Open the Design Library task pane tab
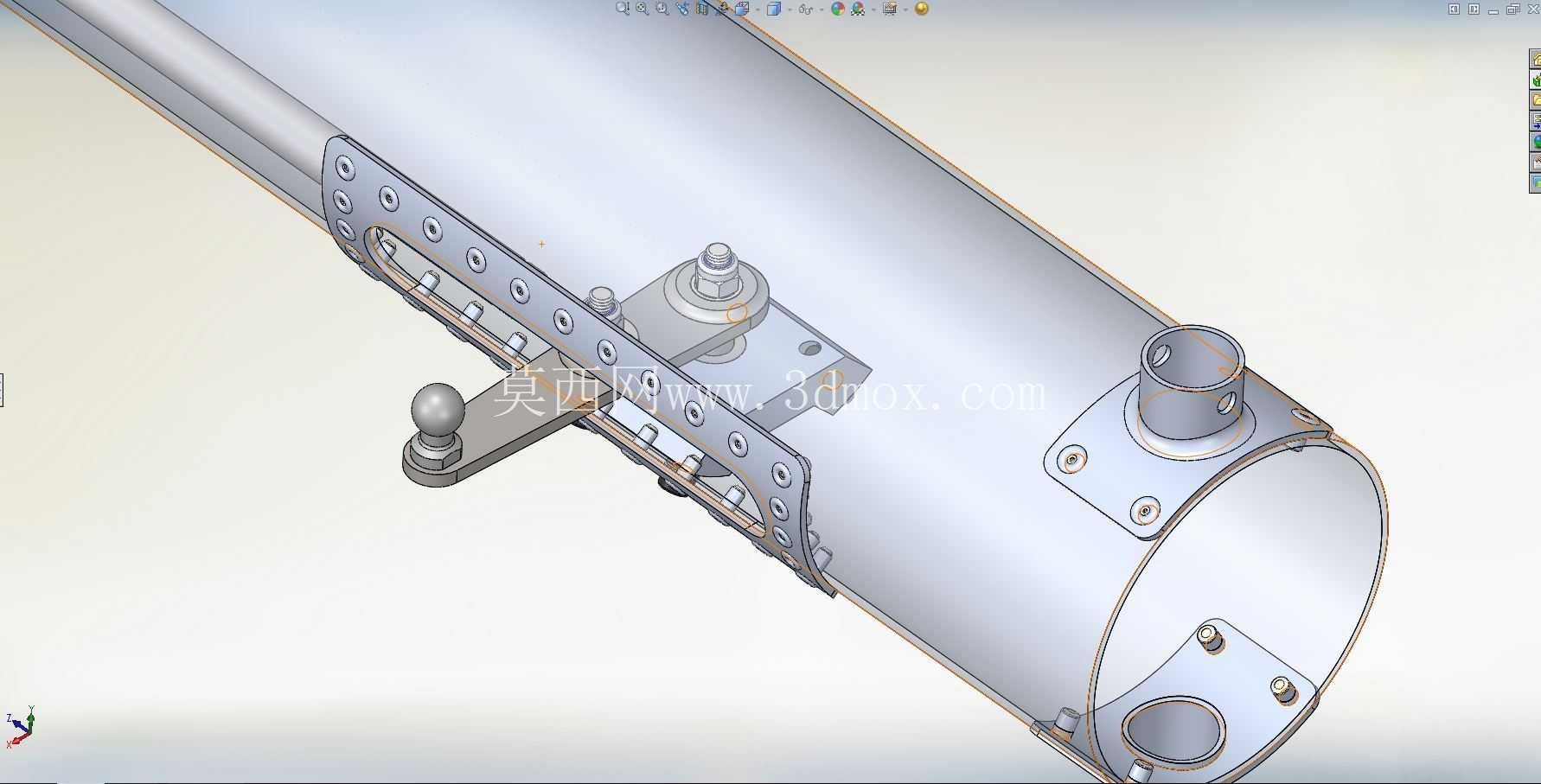The image size is (1541, 784). [1536, 80]
